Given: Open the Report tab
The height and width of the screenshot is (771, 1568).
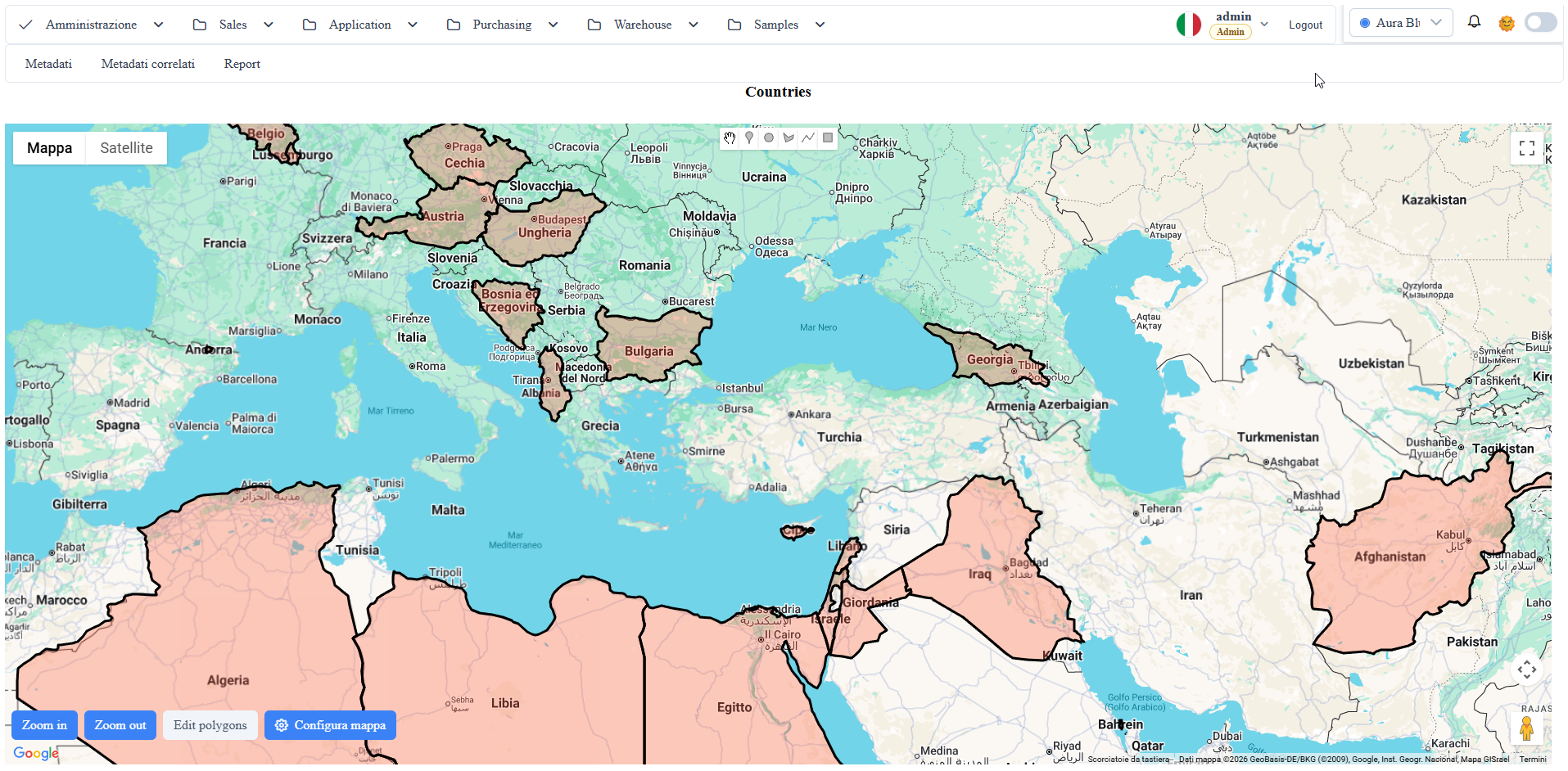Looking at the screenshot, I should point(242,64).
